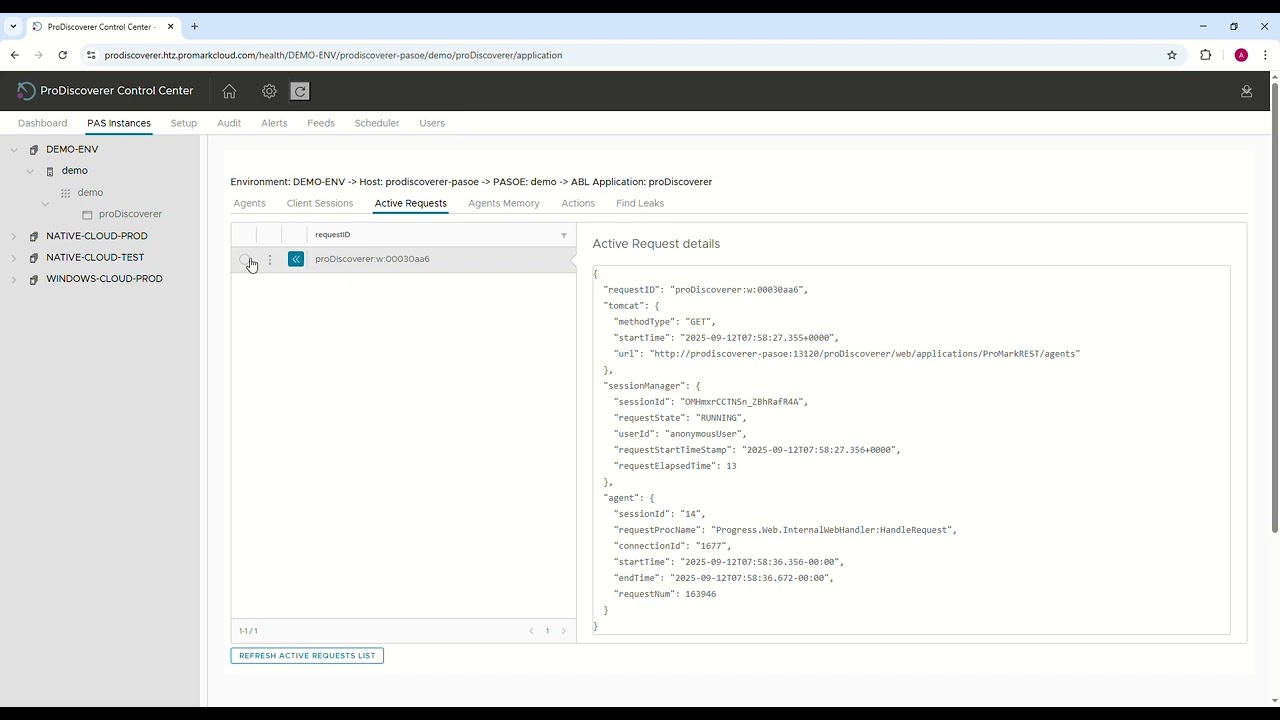This screenshot has height=720, width=1280.
Task: Click the "requestState": "RUNNING" line
Action: coord(679,418)
